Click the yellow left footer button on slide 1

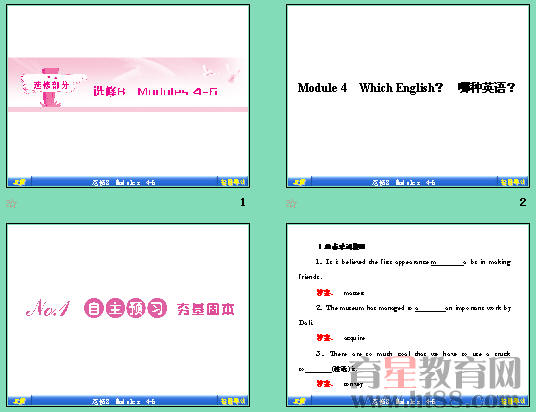pyautogui.click(x=19, y=182)
